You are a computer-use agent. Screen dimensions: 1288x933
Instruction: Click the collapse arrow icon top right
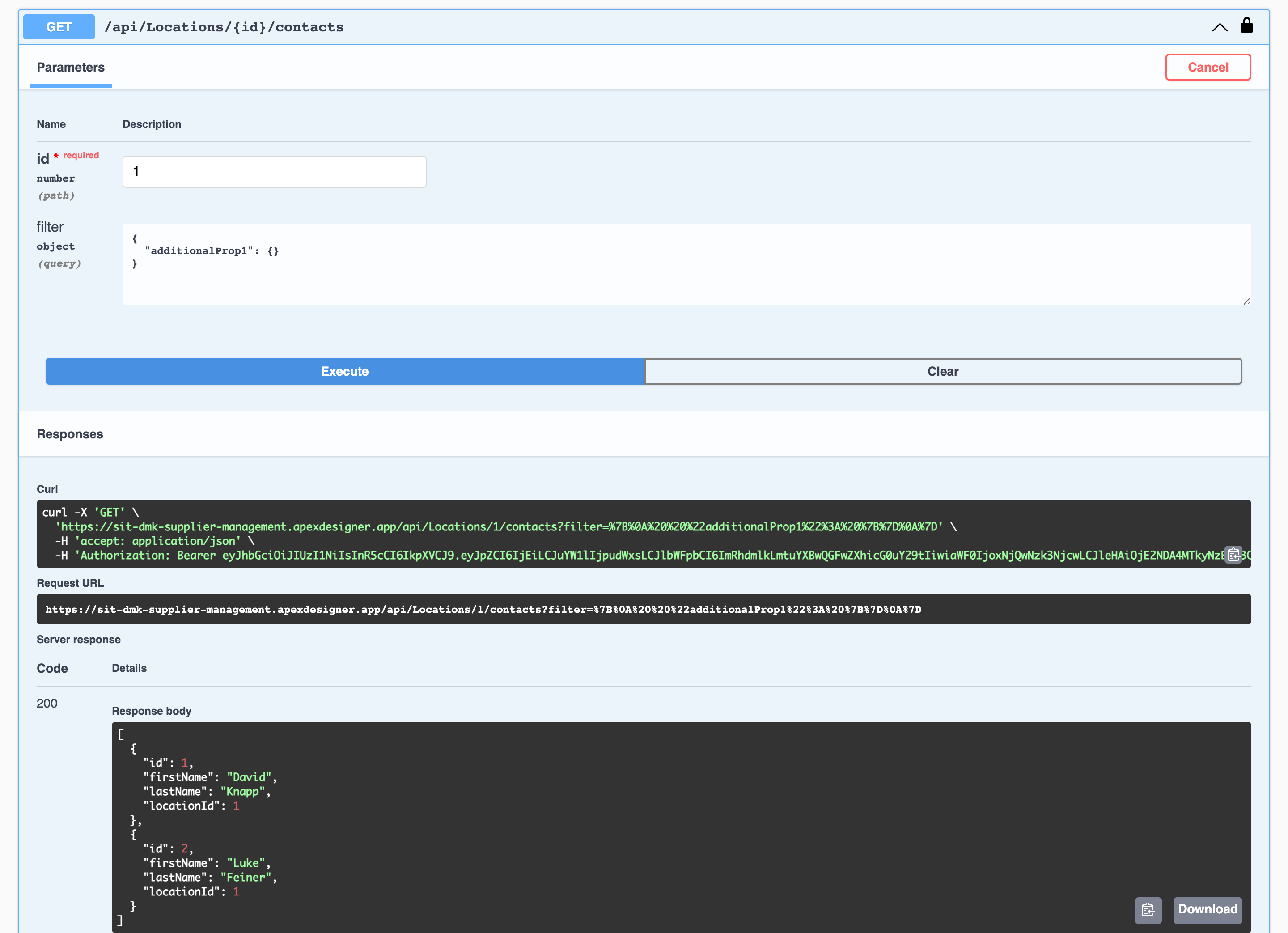pyautogui.click(x=1220, y=26)
